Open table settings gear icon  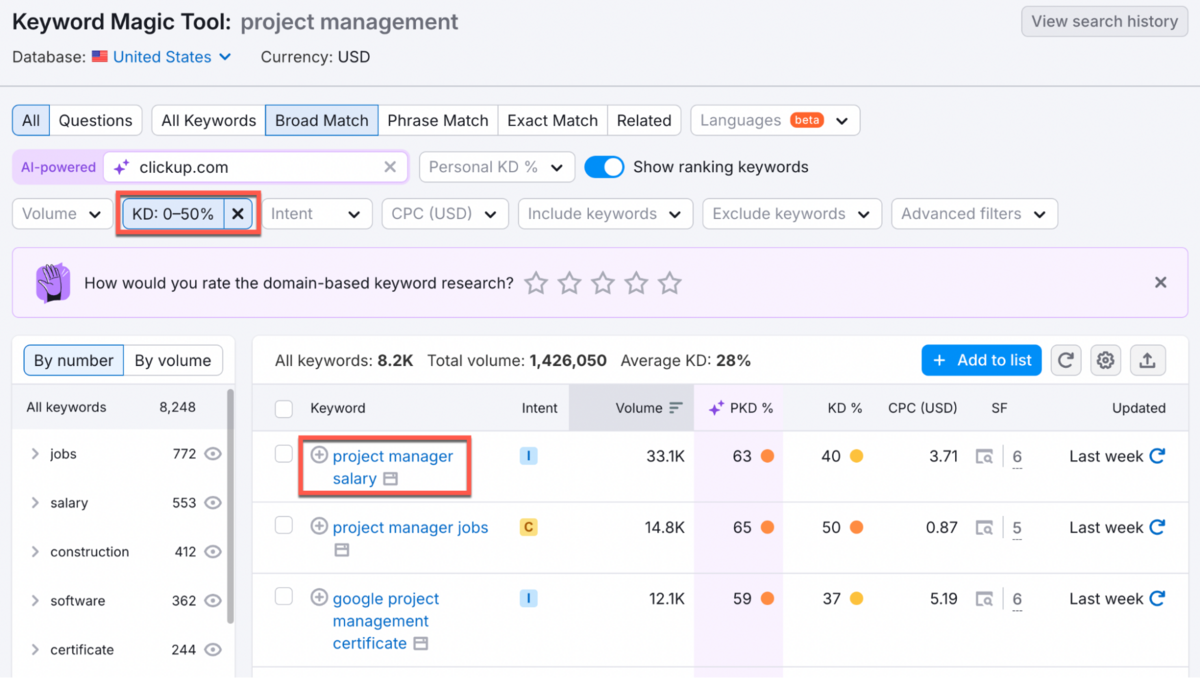click(1105, 361)
